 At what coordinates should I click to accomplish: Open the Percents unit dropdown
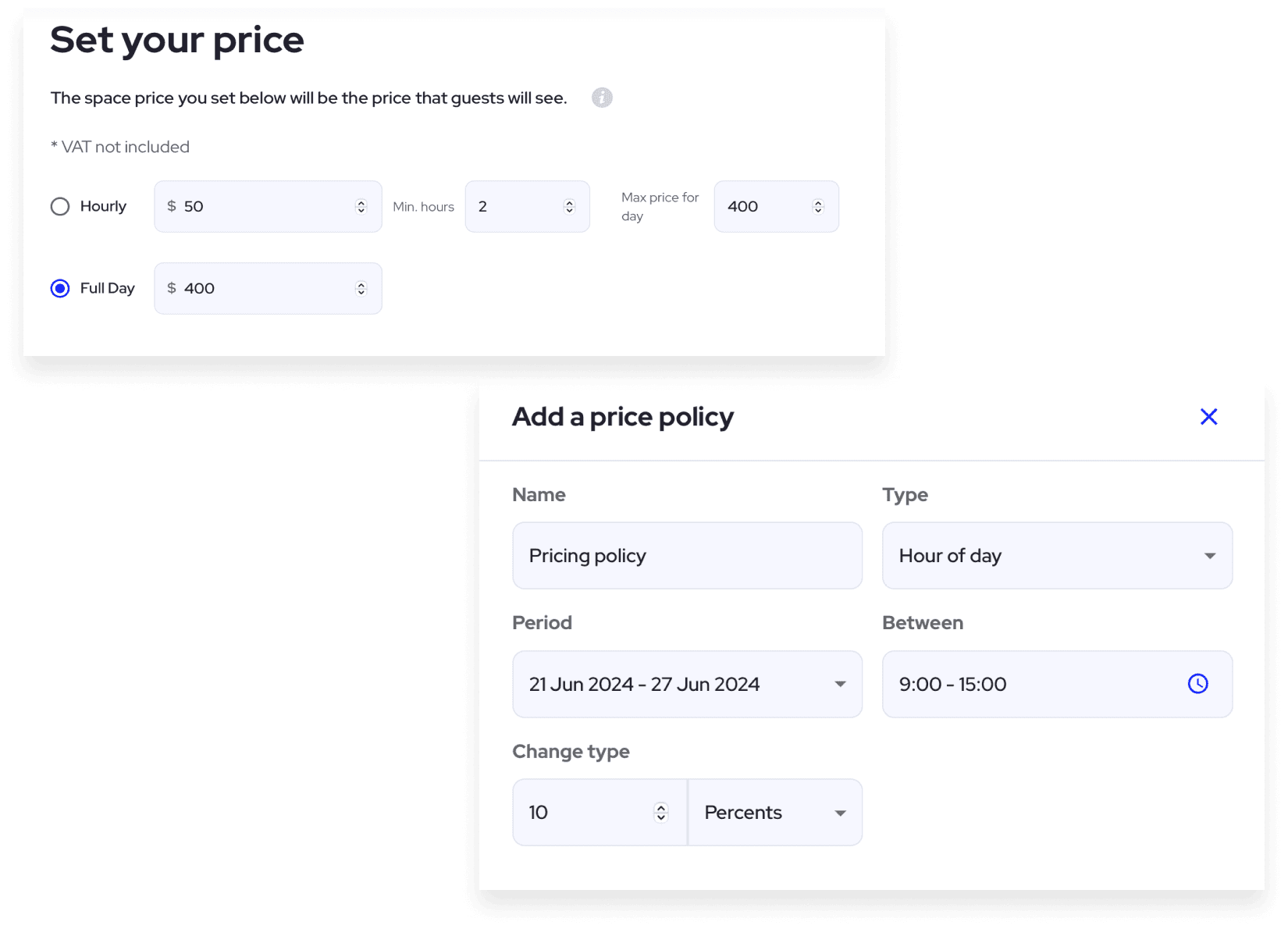point(775,813)
